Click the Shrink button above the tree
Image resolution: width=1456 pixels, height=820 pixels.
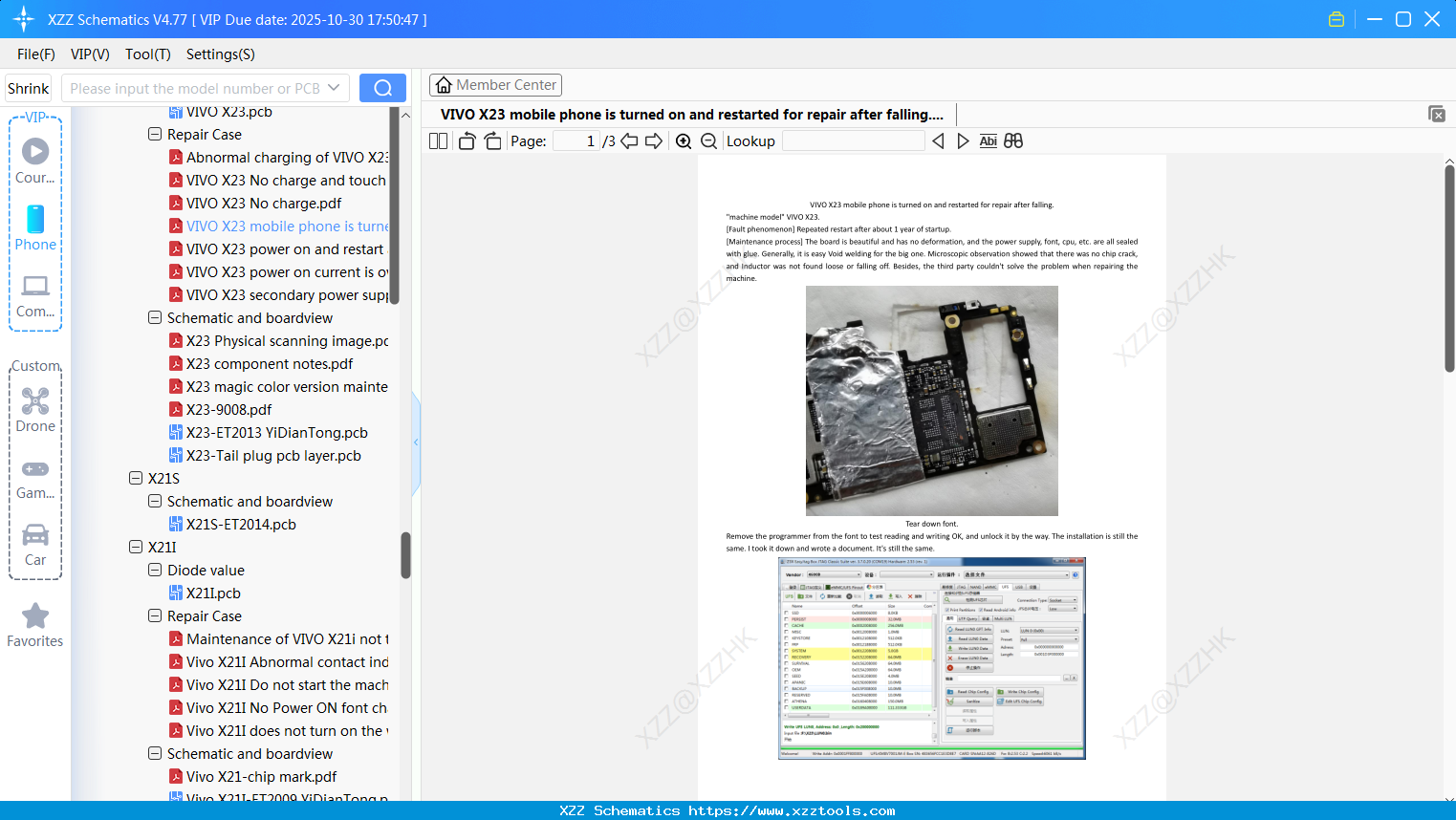[28, 87]
